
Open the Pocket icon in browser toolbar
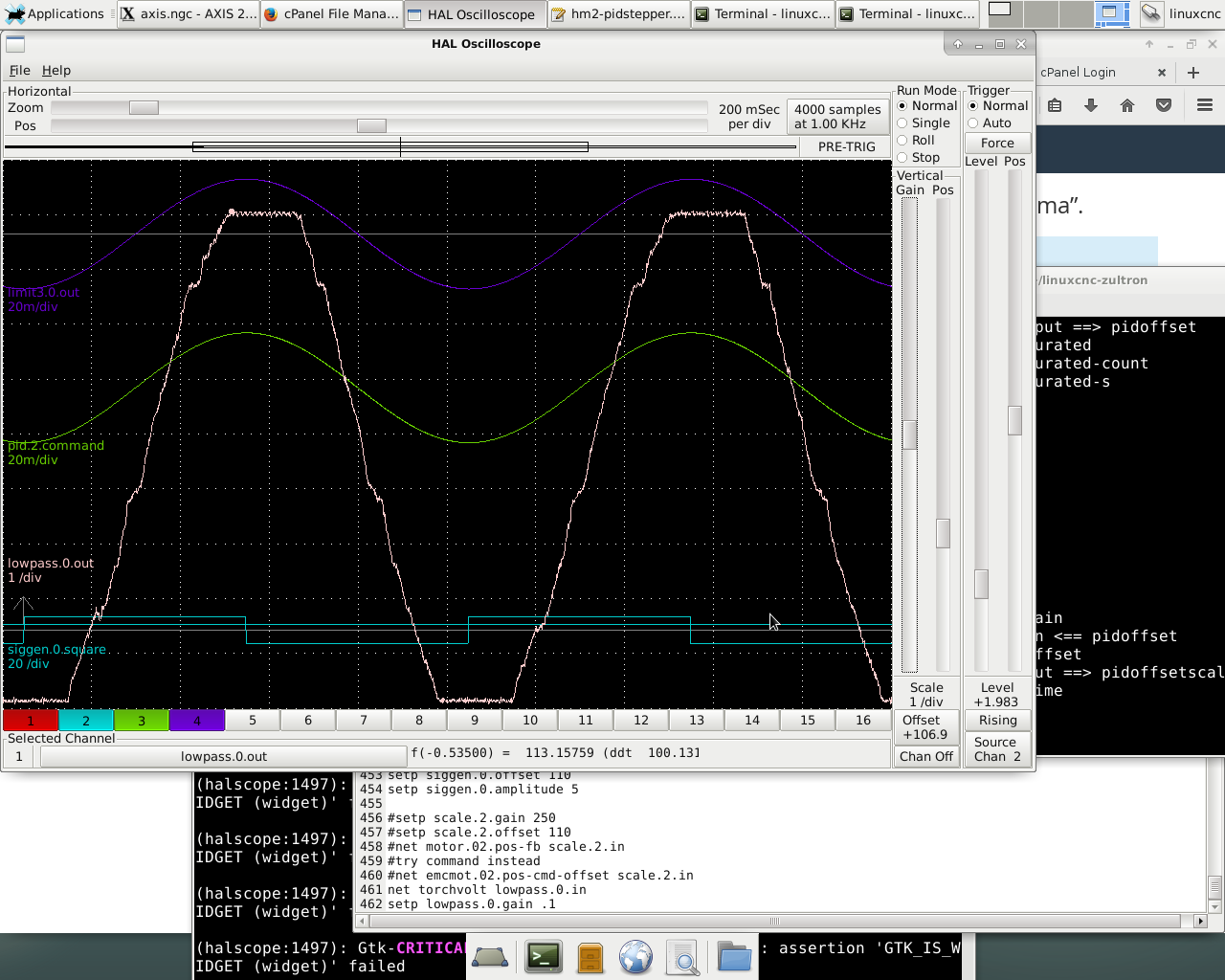[x=1164, y=105]
